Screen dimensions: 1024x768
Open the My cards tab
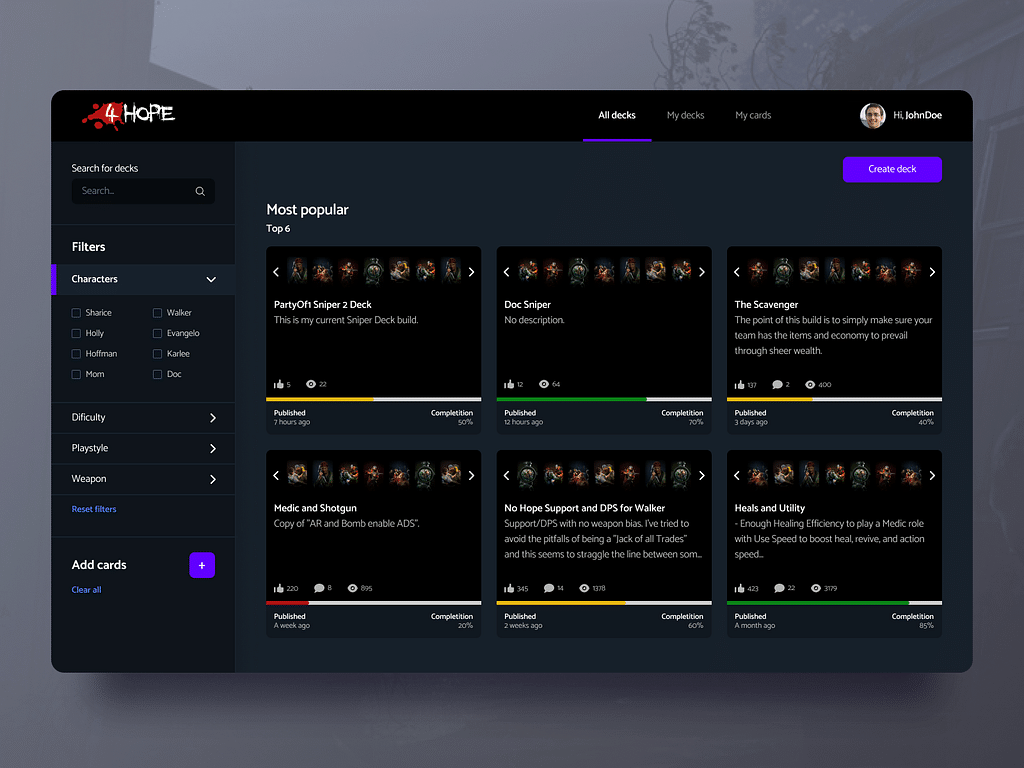coord(753,115)
